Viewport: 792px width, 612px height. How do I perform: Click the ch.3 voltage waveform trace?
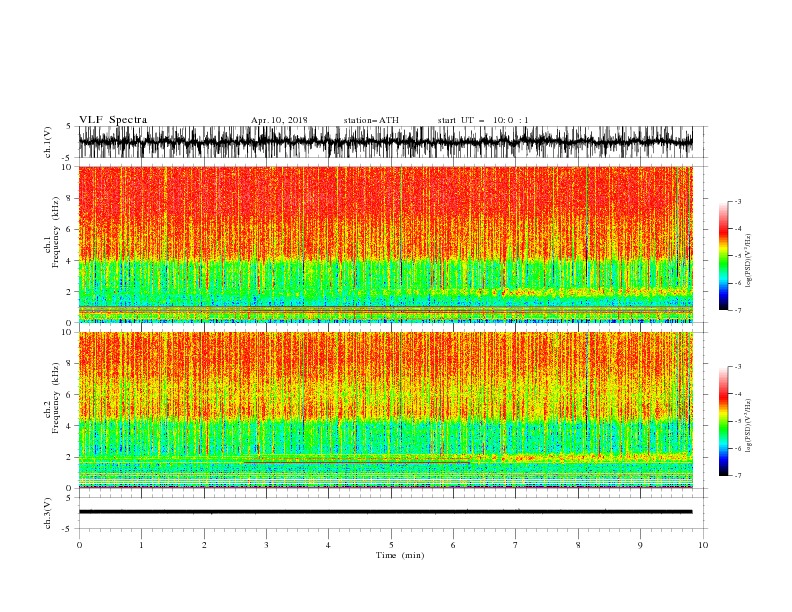386,512
